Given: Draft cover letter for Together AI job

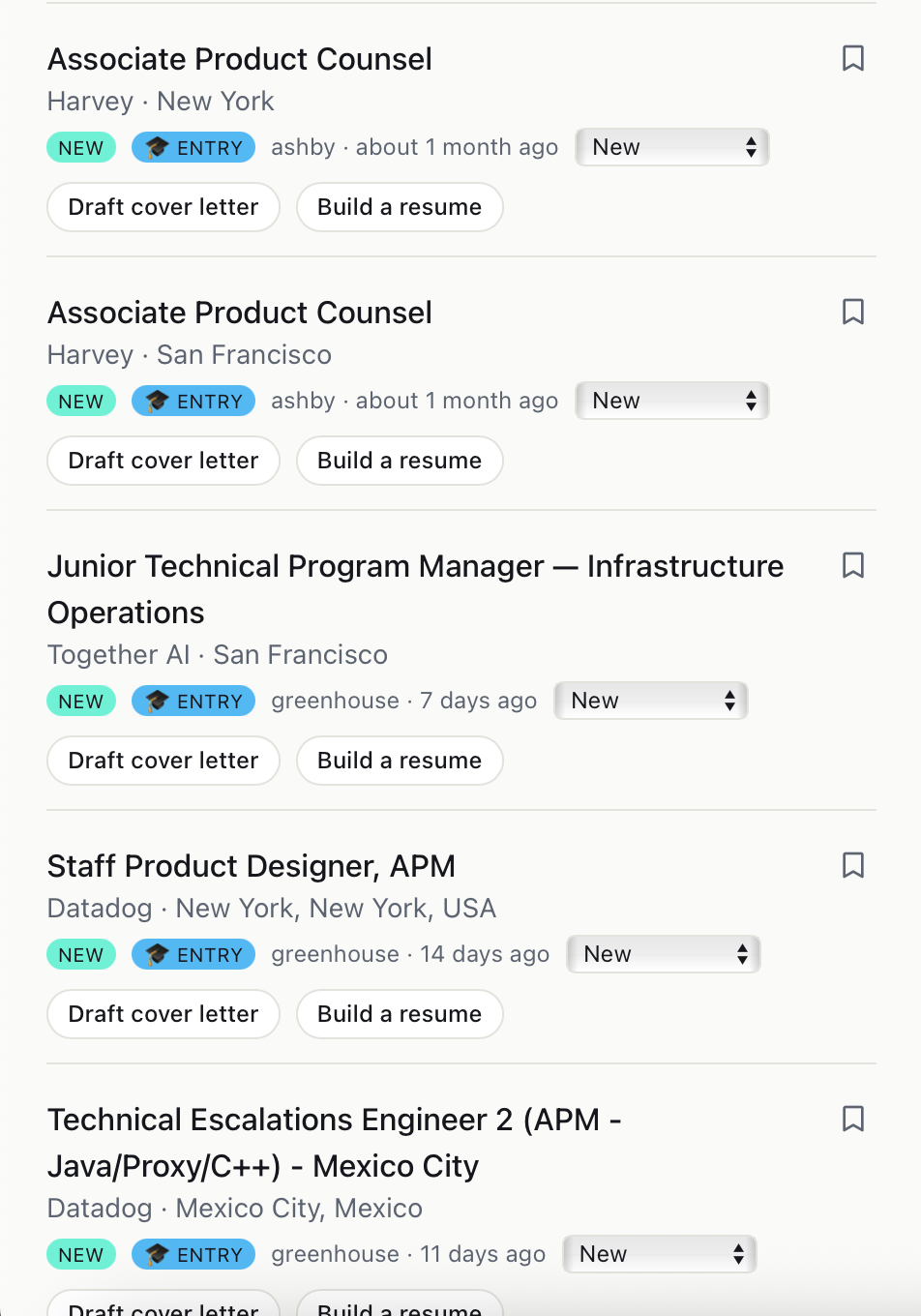Looking at the screenshot, I should [163, 761].
